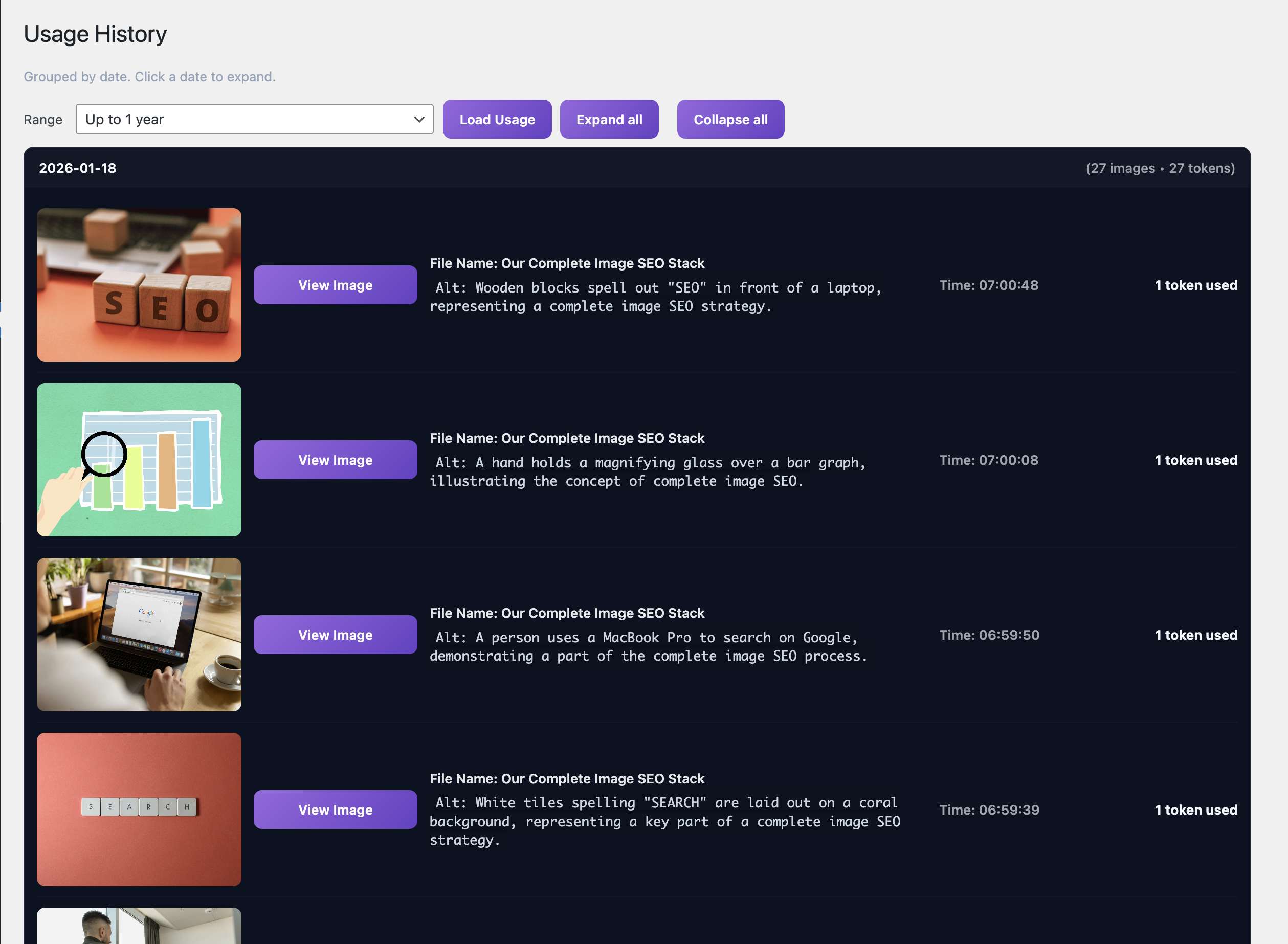Click the Time: 07:00:48 timestamp

pos(988,285)
